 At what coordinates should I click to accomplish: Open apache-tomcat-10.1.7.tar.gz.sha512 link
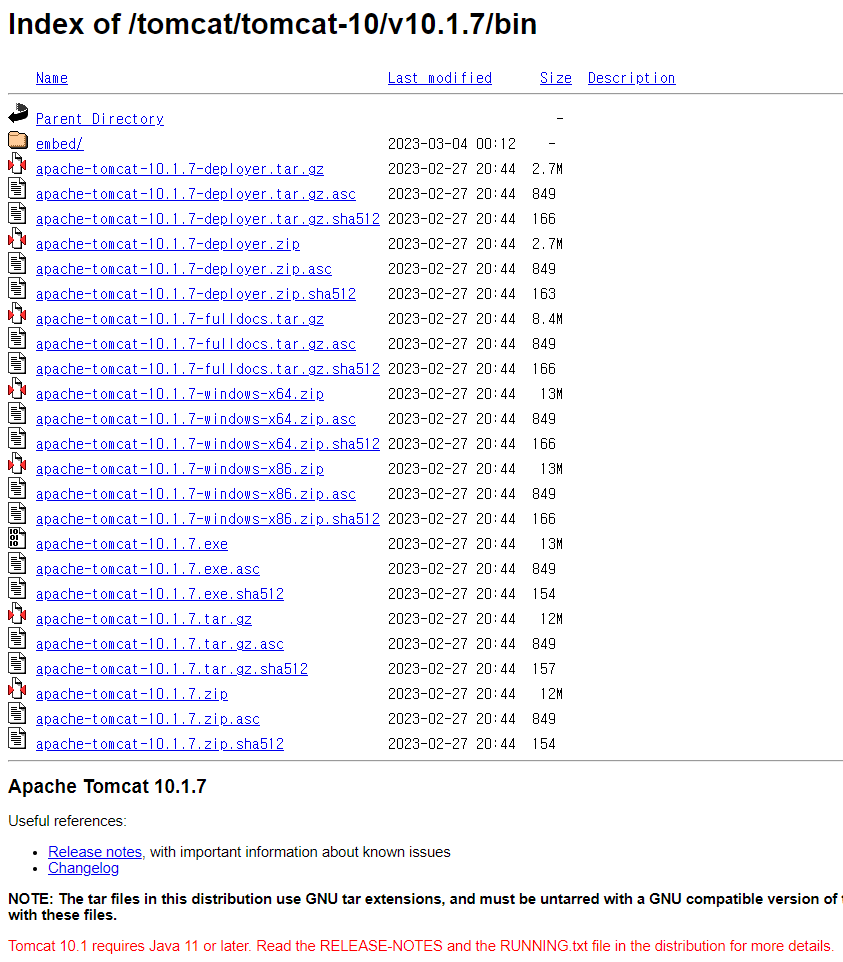click(172, 669)
